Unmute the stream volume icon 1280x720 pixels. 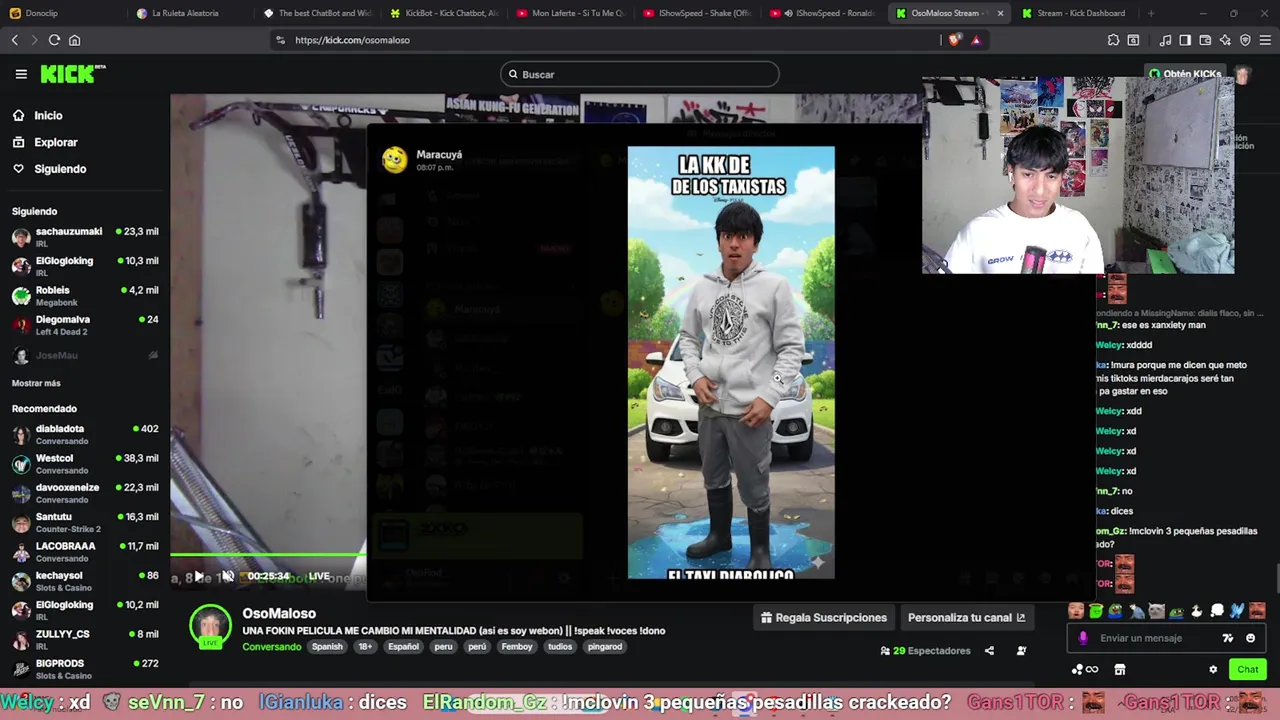[228, 576]
